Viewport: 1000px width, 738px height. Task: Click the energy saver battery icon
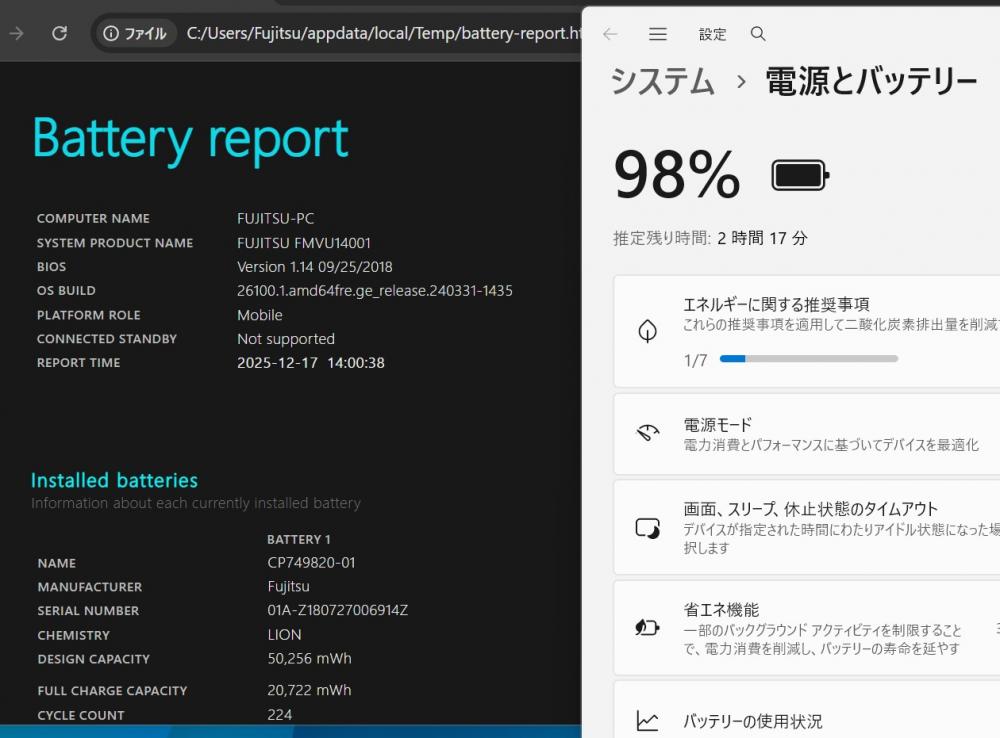648,627
